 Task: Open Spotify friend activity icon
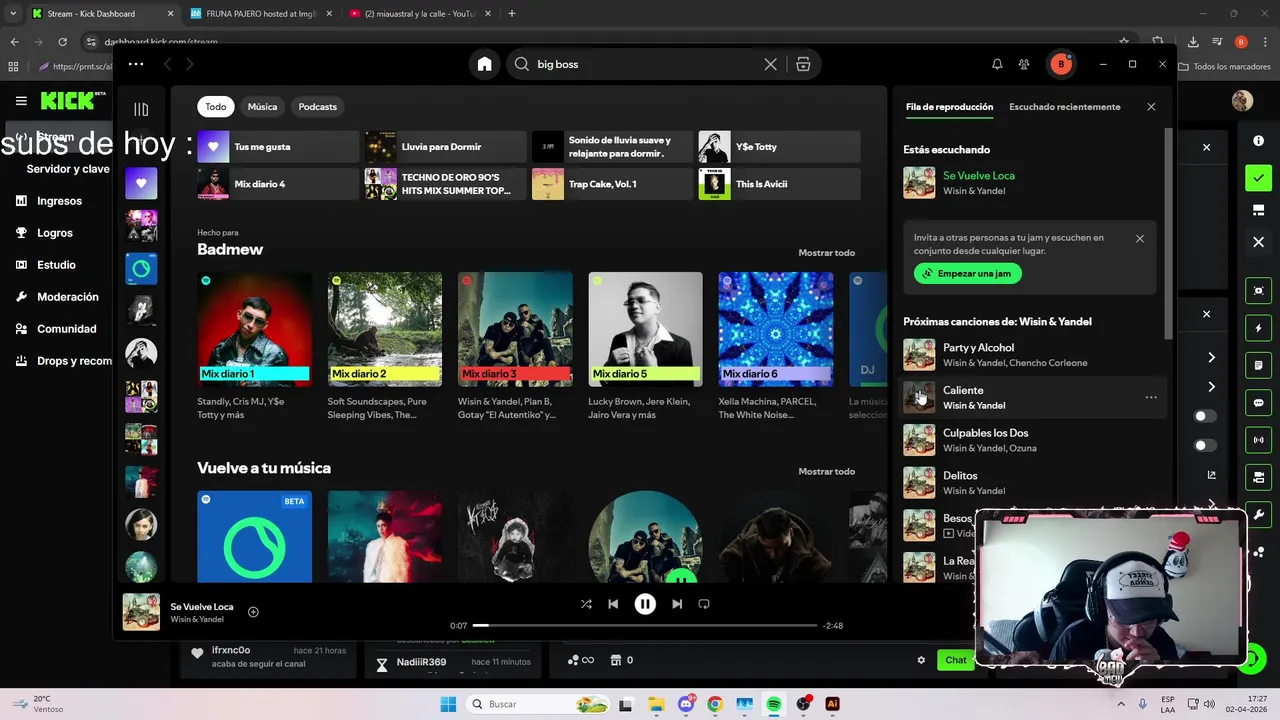coord(1024,64)
